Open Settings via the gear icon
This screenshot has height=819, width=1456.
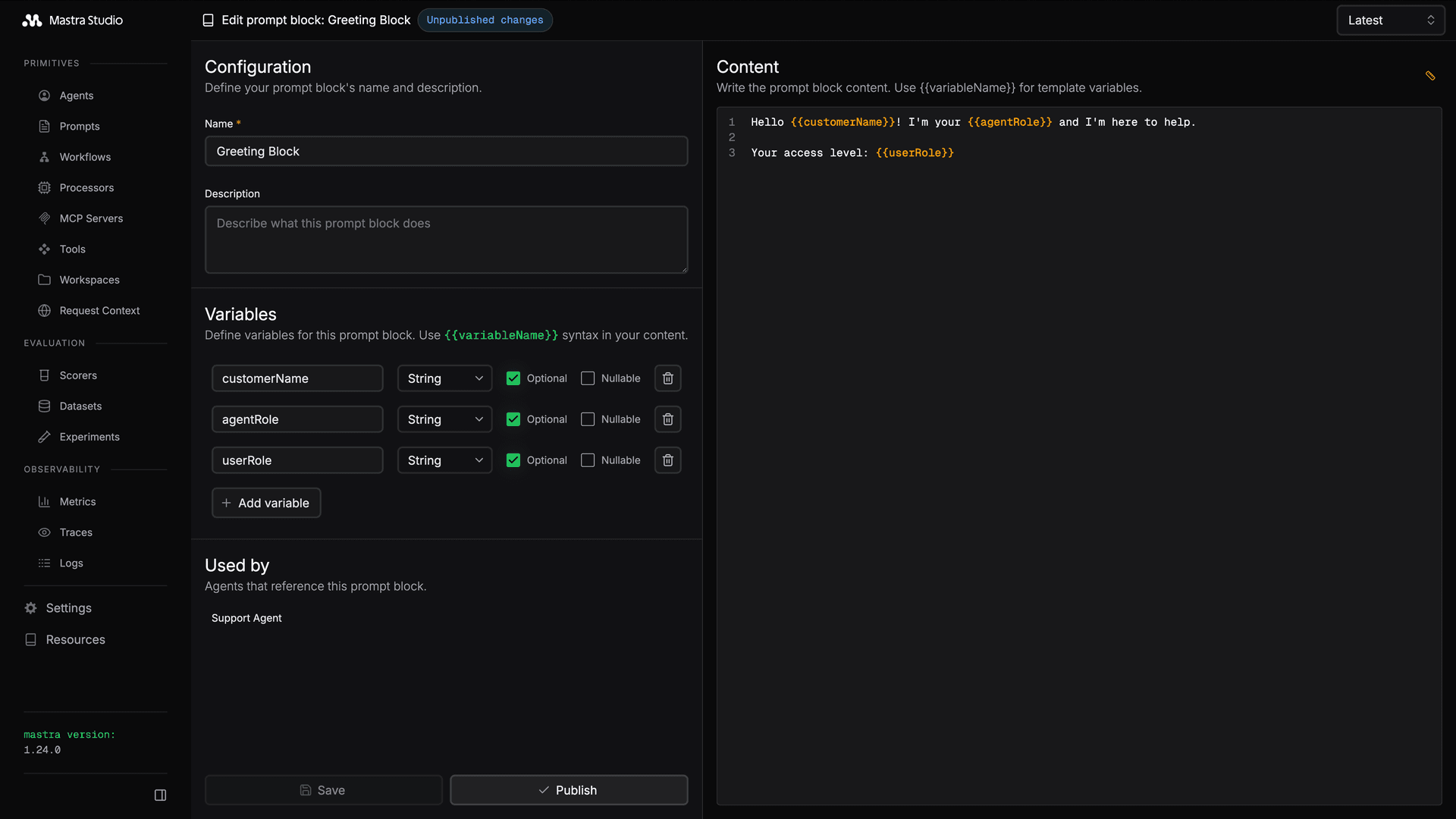[x=30, y=608]
